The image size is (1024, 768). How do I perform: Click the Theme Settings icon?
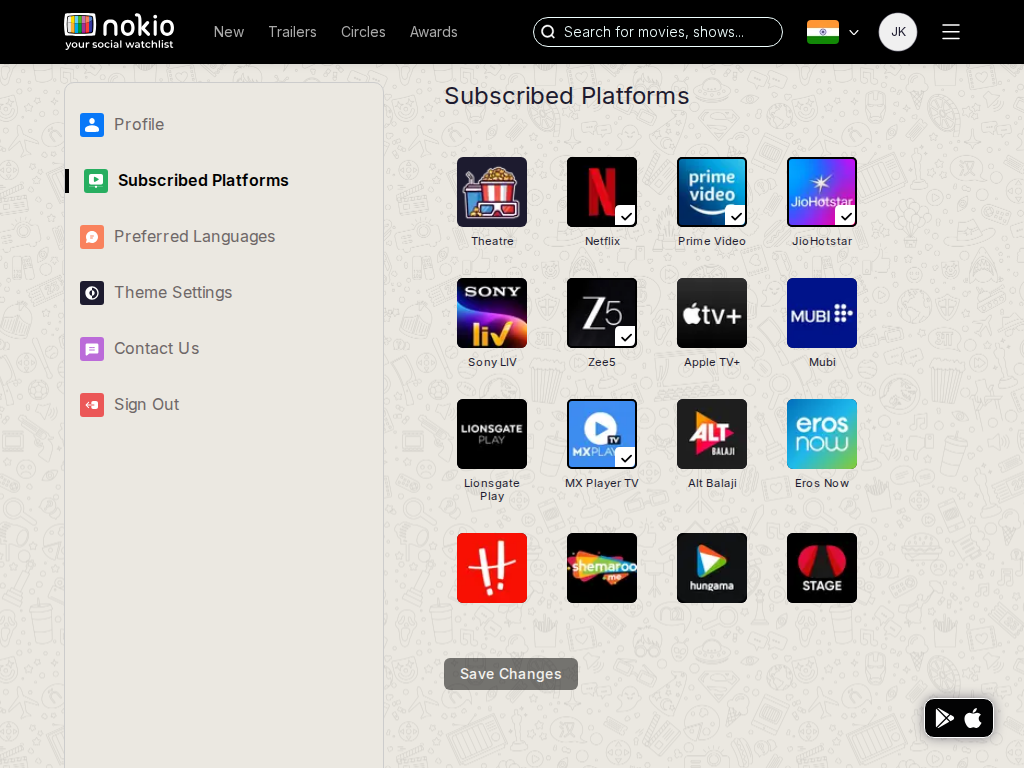92,293
